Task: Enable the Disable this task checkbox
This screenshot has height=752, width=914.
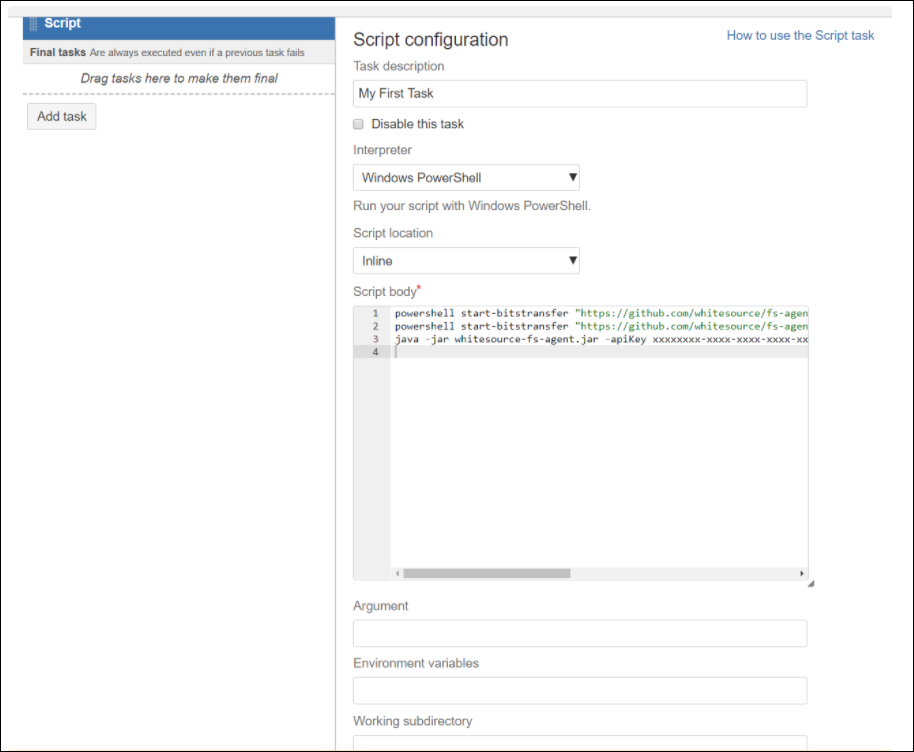Action: pos(359,124)
